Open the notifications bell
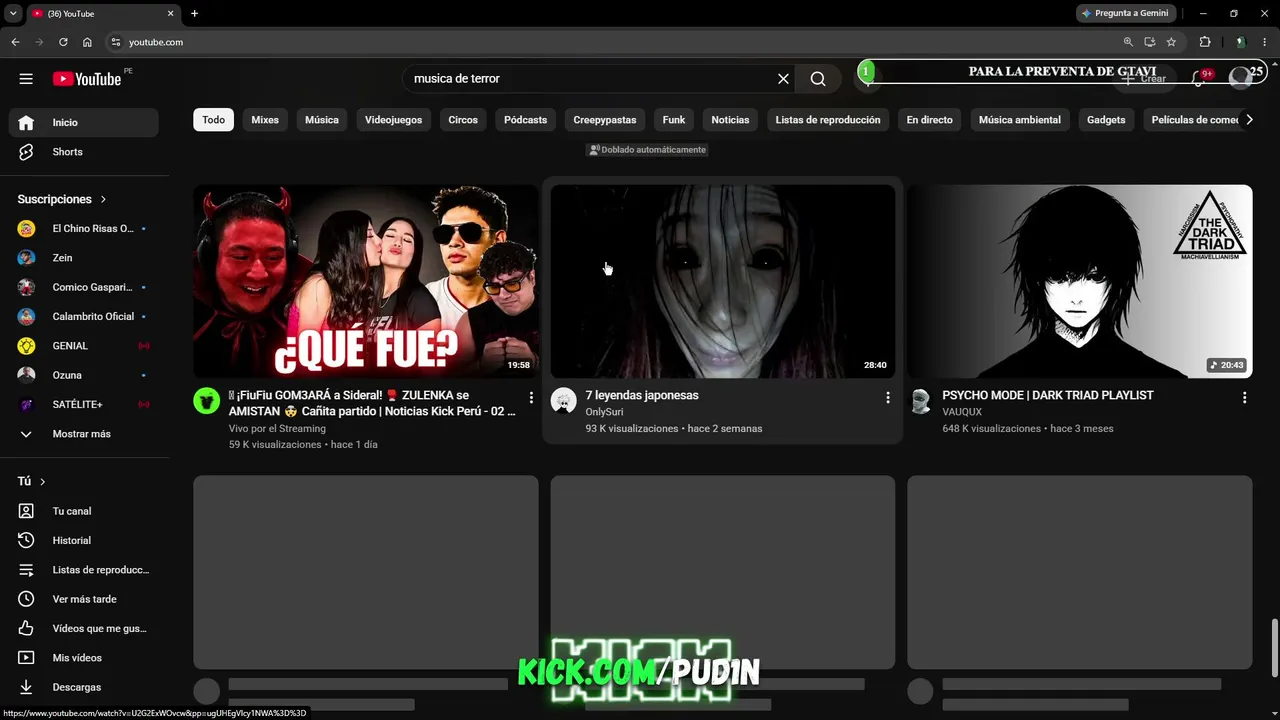1280x720 pixels. coord(1198,78)
